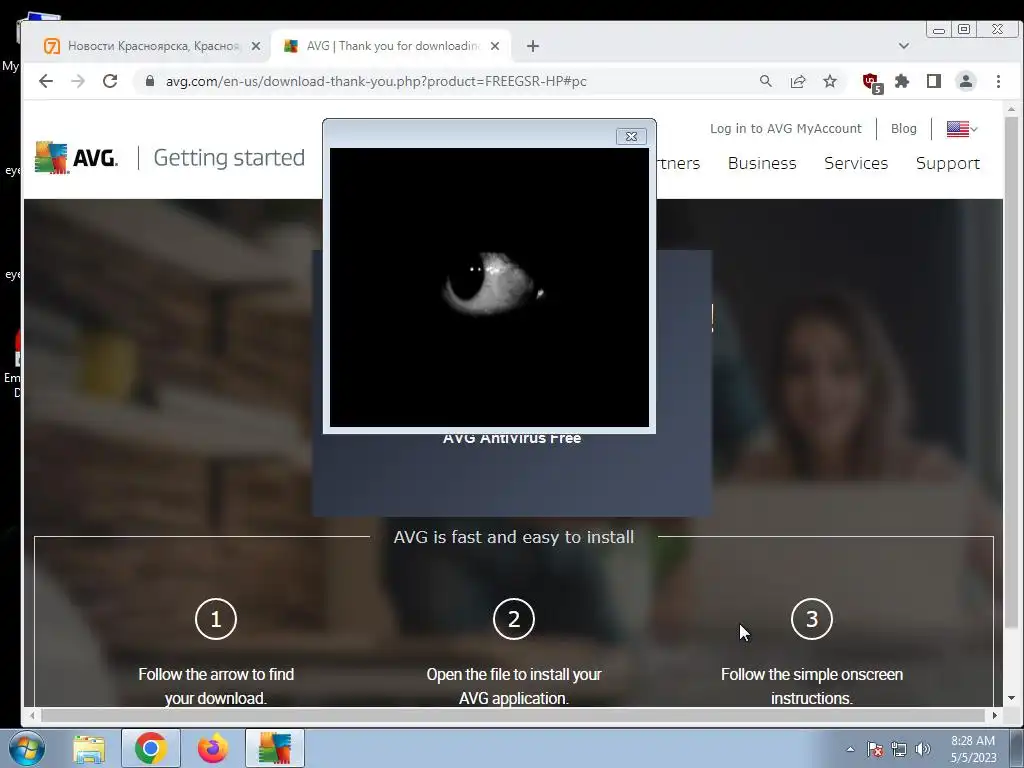Viewport: 1024px width, 768px height.
Task: Launch Firefox from taskbar
Action: click(x=213, y=748)
